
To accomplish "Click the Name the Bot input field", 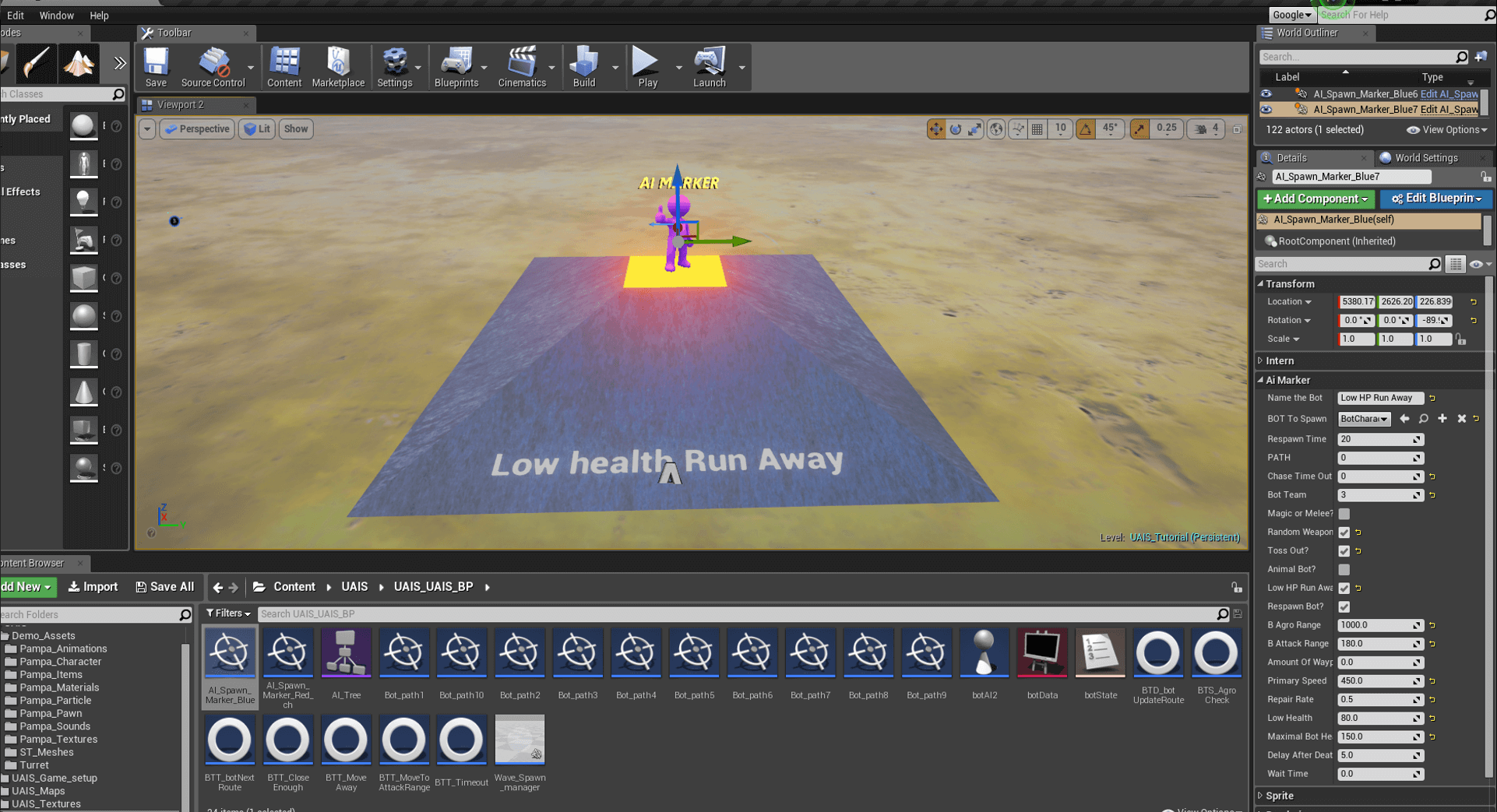I will click(x=1380, y=399).
